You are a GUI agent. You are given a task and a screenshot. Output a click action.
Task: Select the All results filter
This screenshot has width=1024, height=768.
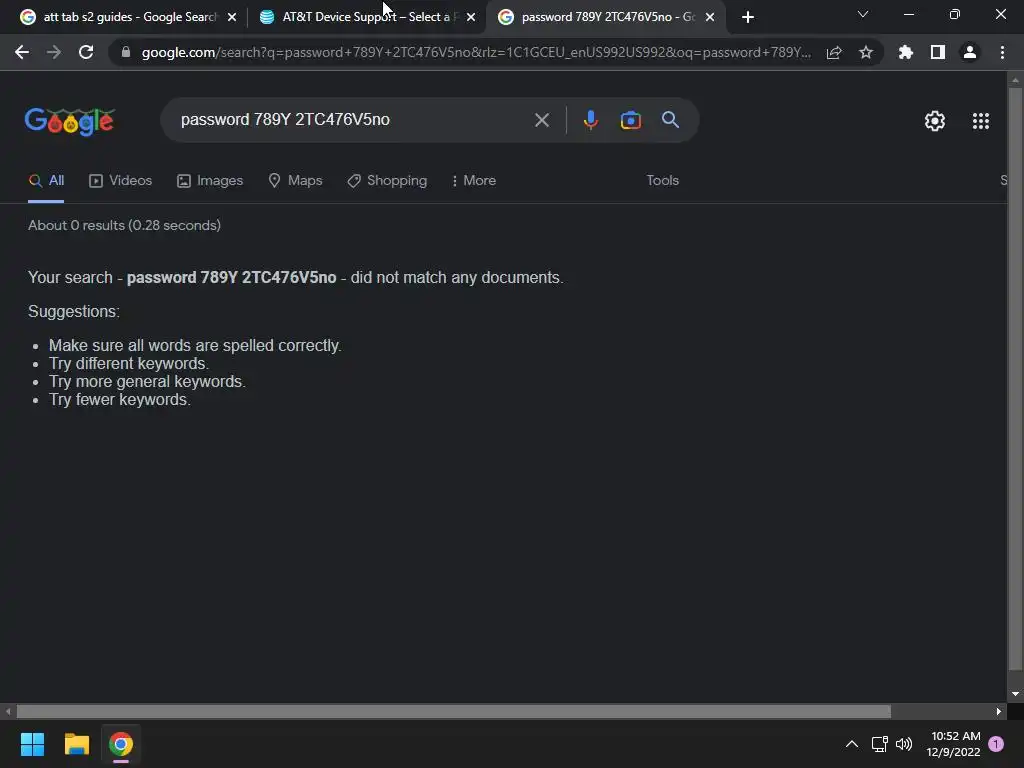[46, 180]
